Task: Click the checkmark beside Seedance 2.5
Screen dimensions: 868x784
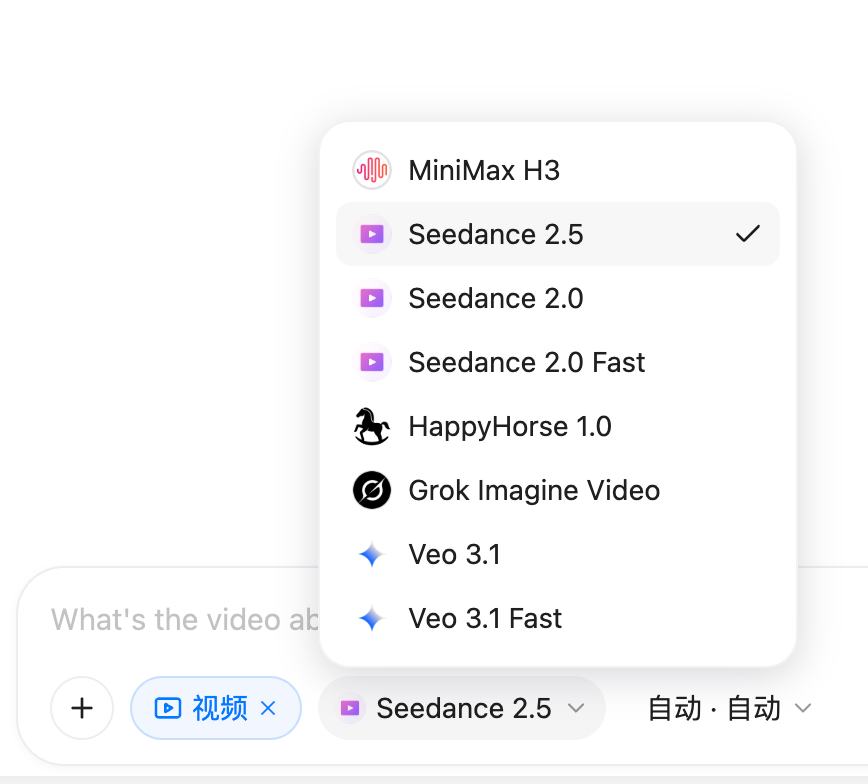Action: pyautogui.click(x=748, y=234)
